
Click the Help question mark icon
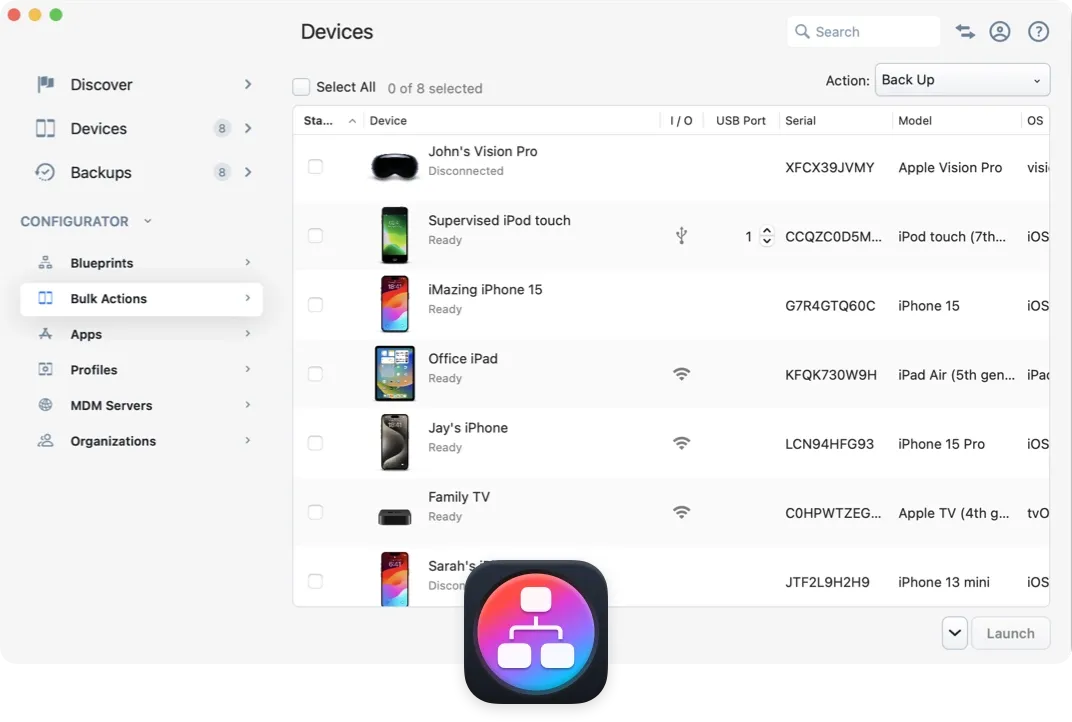coord(1038,31)
